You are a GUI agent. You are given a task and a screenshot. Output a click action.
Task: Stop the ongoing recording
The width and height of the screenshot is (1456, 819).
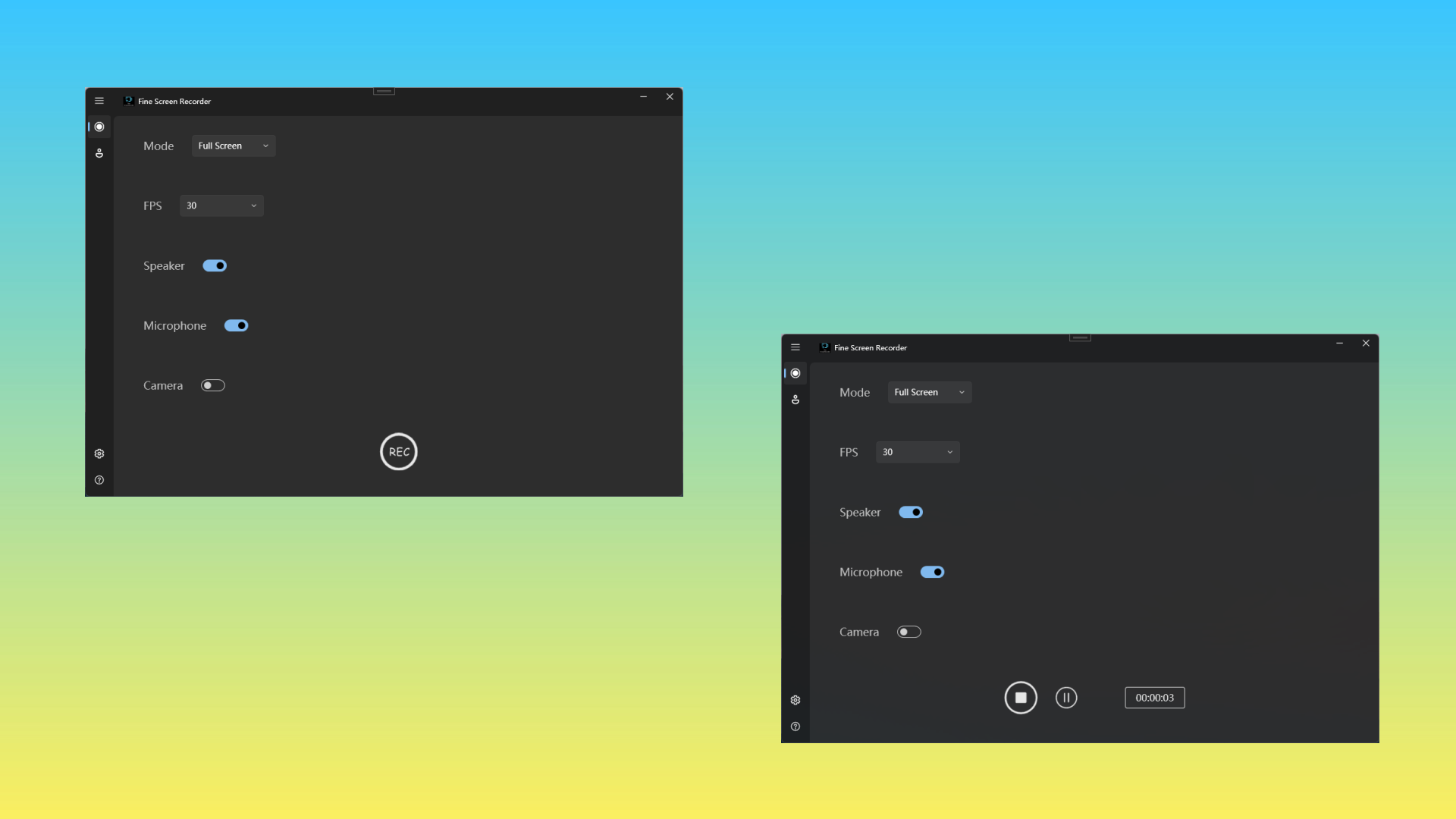(1021, 697)
